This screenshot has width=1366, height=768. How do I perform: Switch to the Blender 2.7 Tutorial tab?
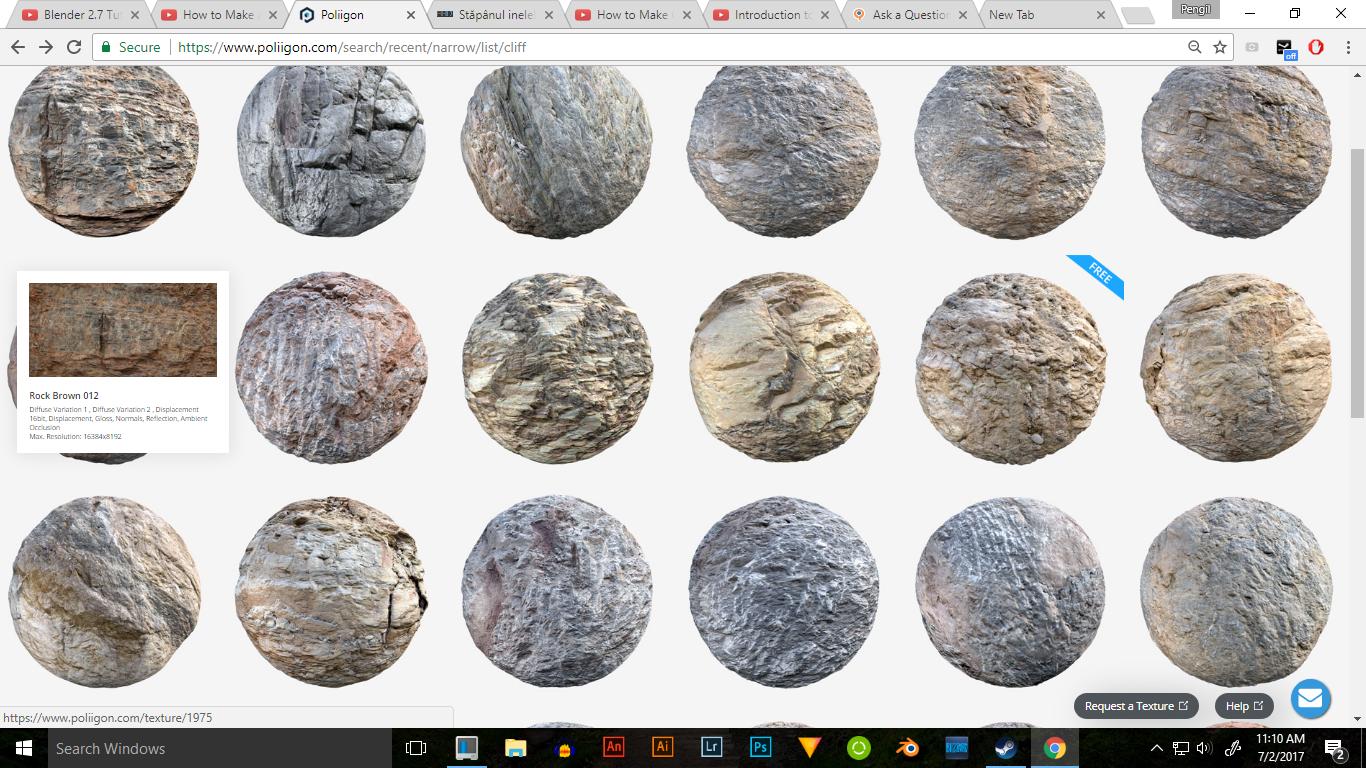80,15
